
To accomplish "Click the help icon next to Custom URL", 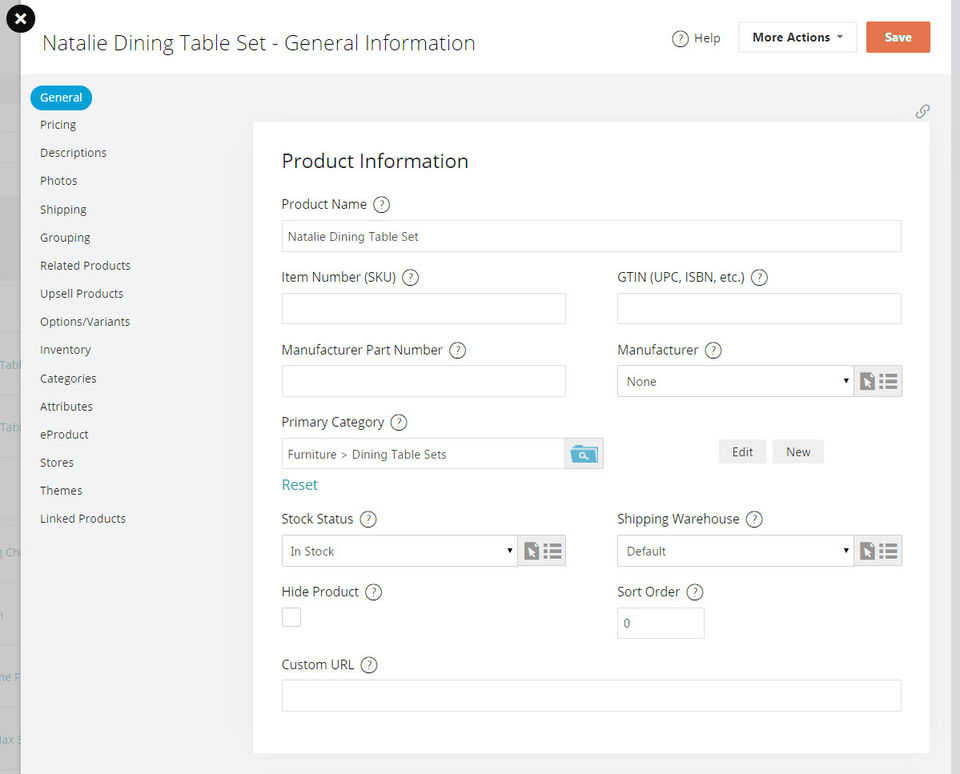I will [369, 665].
